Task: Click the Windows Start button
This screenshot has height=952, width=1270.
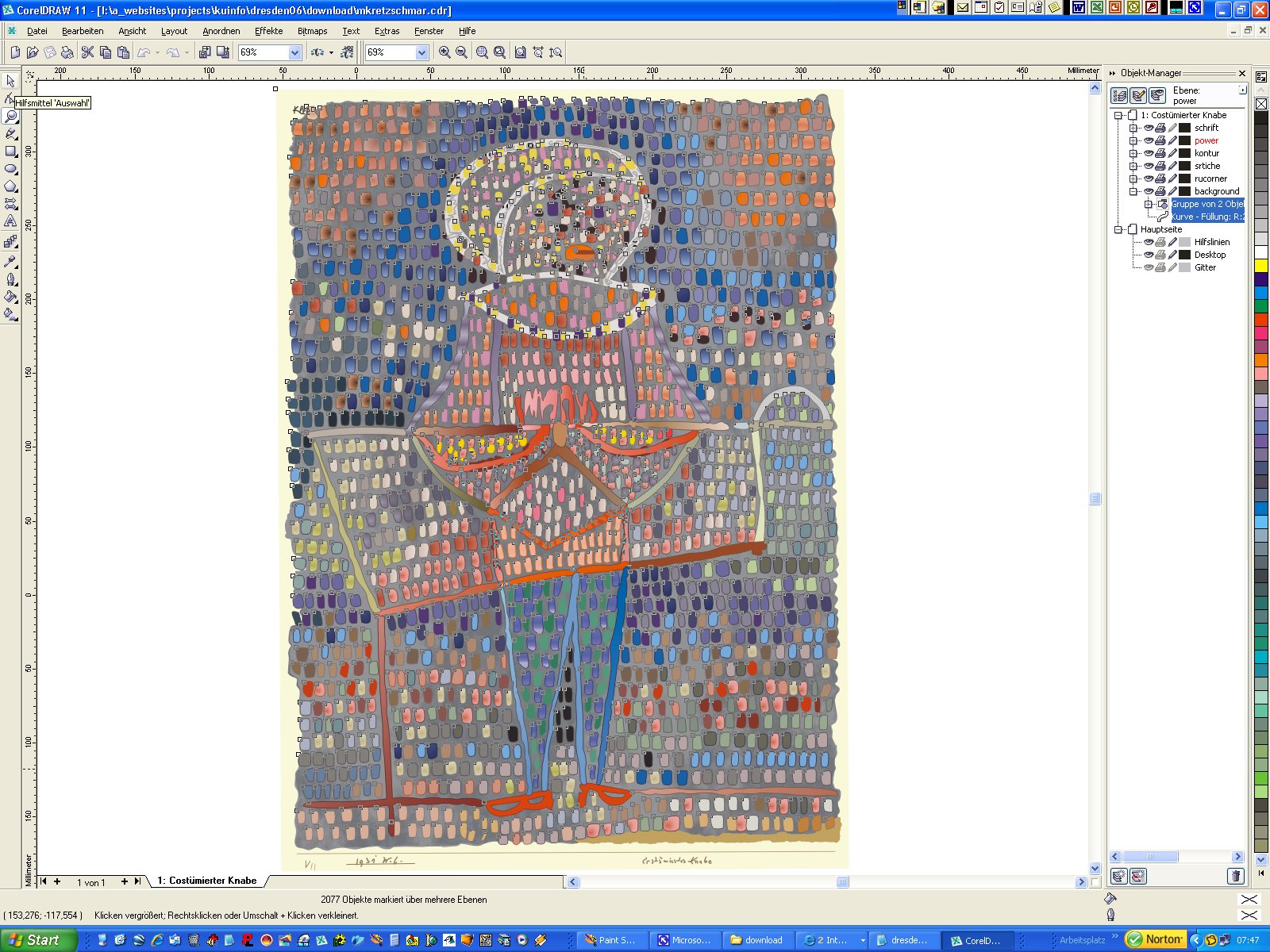Action: pos(38,940)
